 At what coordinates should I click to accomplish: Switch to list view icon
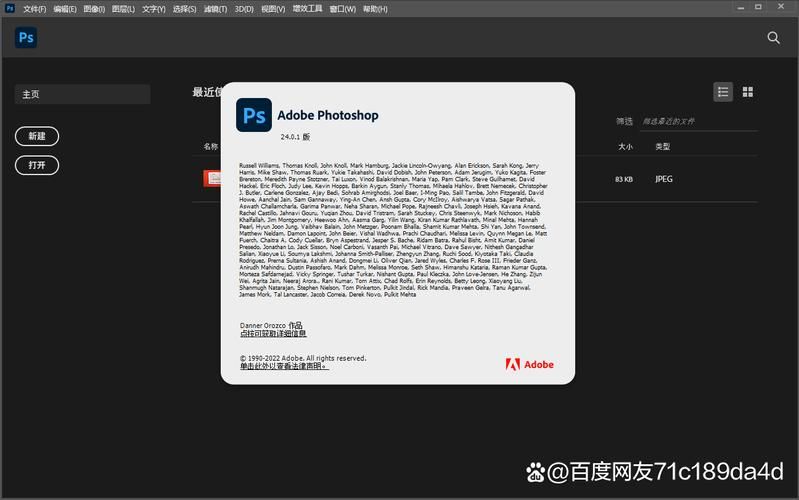click(723, 92)
